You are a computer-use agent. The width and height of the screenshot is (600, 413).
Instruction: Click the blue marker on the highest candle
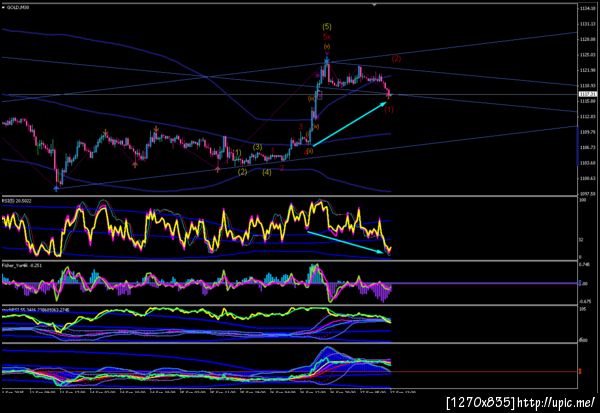(327, 60)
